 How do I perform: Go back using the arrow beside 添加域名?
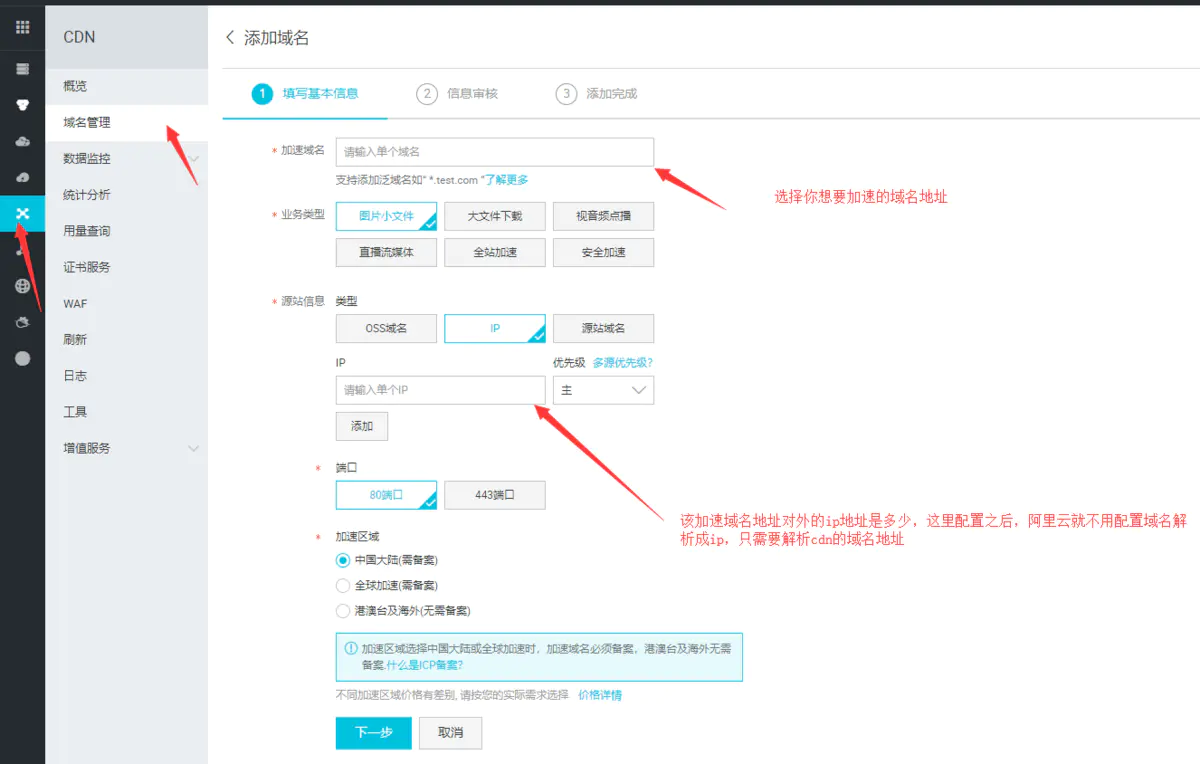230,37
